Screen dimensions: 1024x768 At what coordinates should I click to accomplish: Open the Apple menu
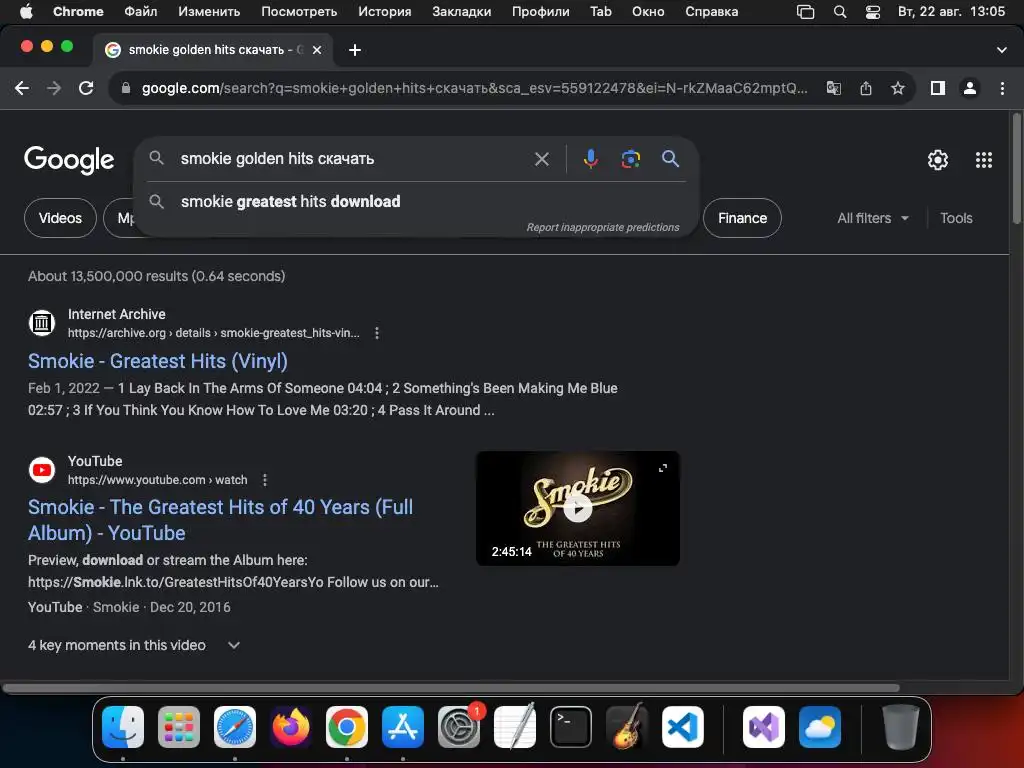coord(26,12)
